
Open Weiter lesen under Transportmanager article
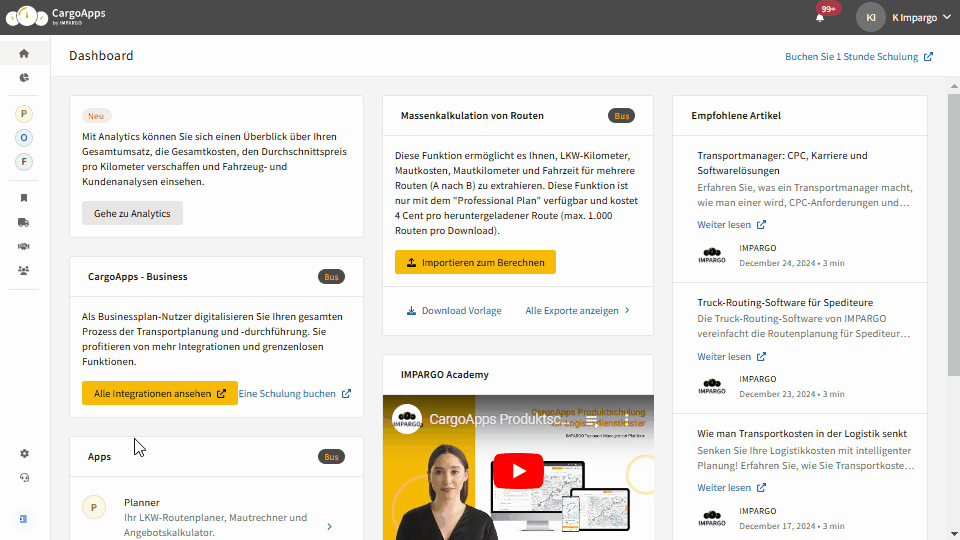click(x=732, y=225)
